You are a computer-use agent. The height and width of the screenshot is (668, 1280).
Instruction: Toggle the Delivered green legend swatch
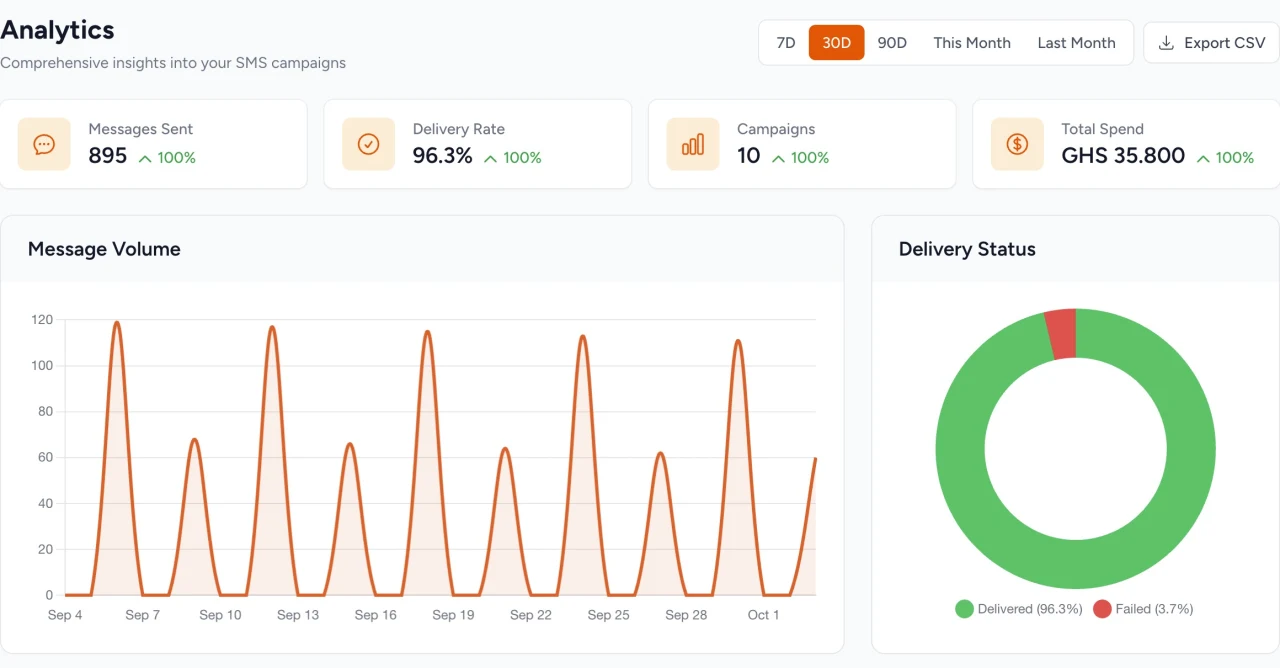(964, 609)
